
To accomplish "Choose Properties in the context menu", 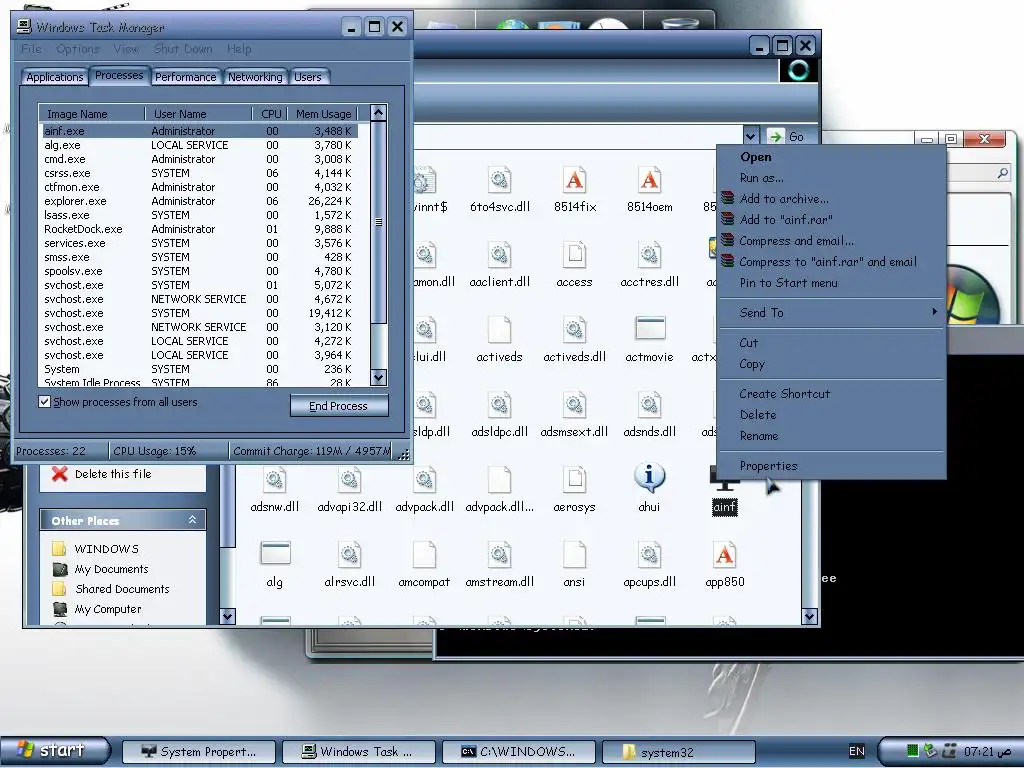I will click(x=831, y=466).
